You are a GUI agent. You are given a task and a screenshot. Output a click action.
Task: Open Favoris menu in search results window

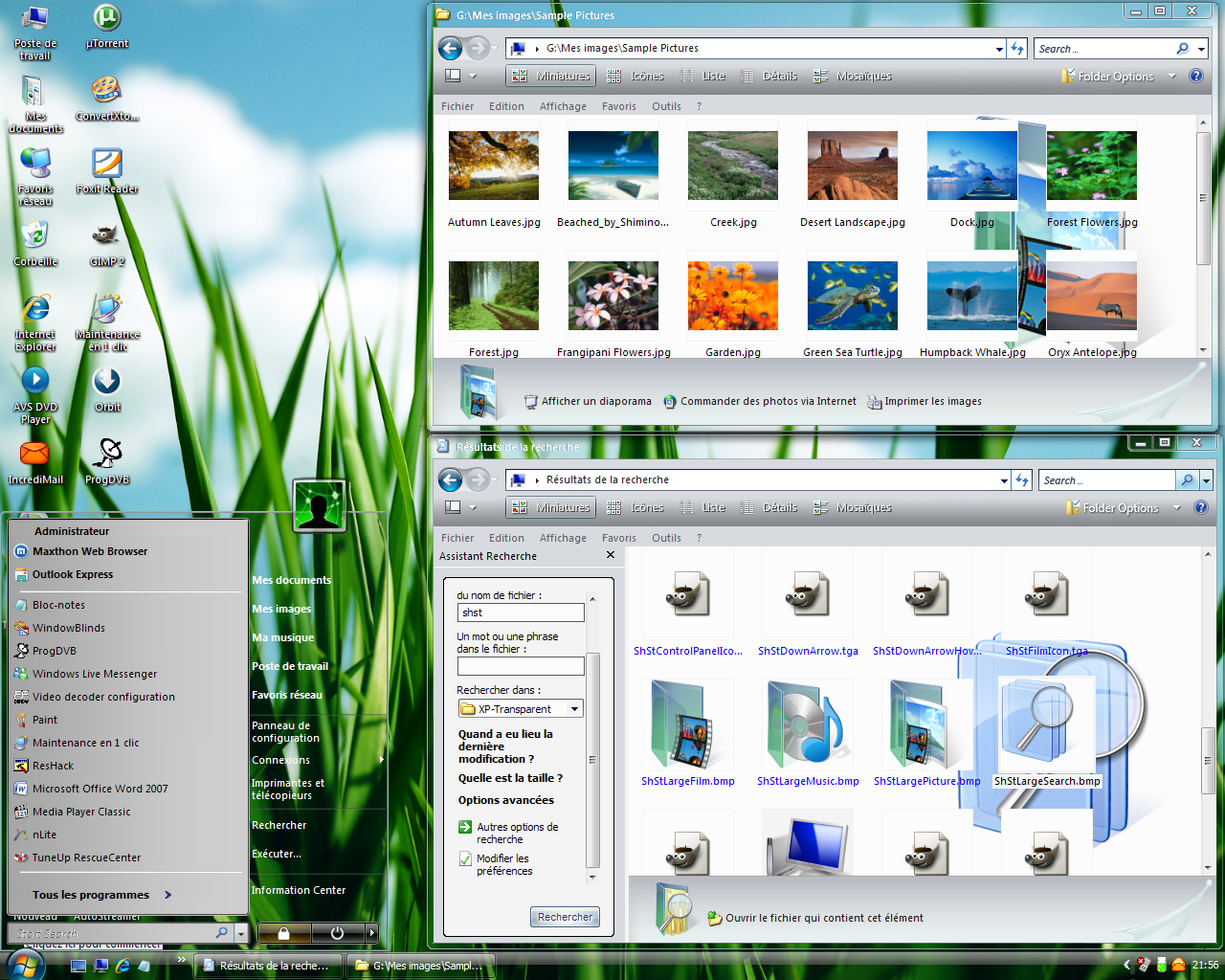619,538
